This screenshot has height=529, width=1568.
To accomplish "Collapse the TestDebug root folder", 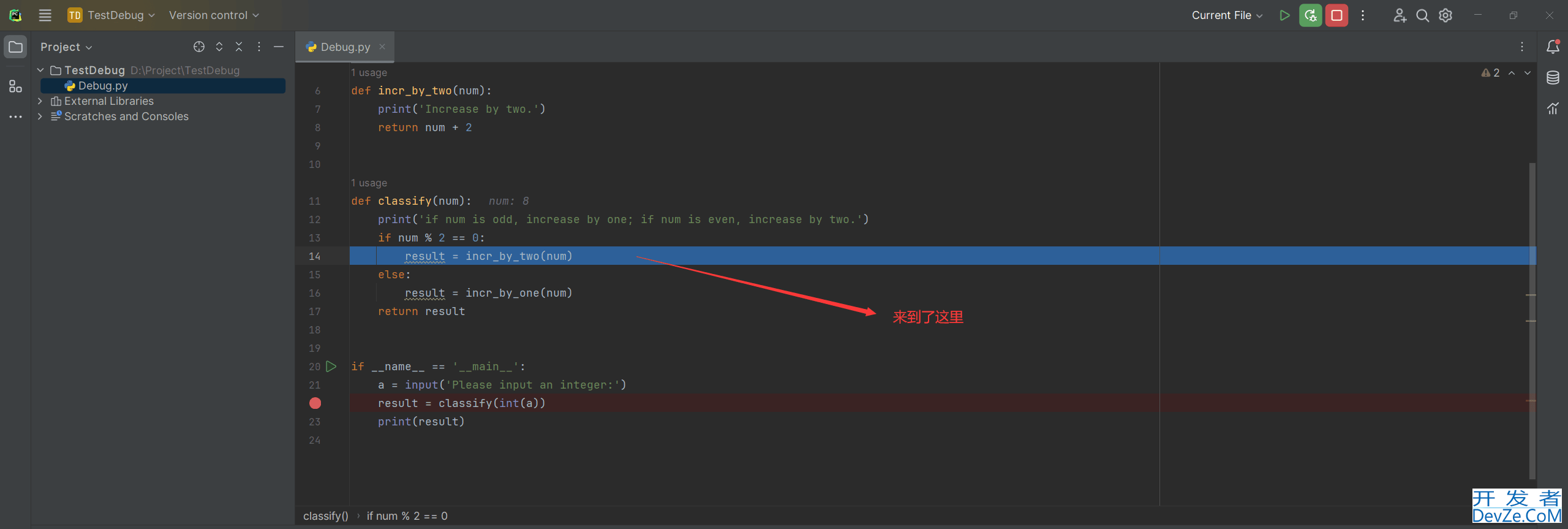I will tap(40, 70).
